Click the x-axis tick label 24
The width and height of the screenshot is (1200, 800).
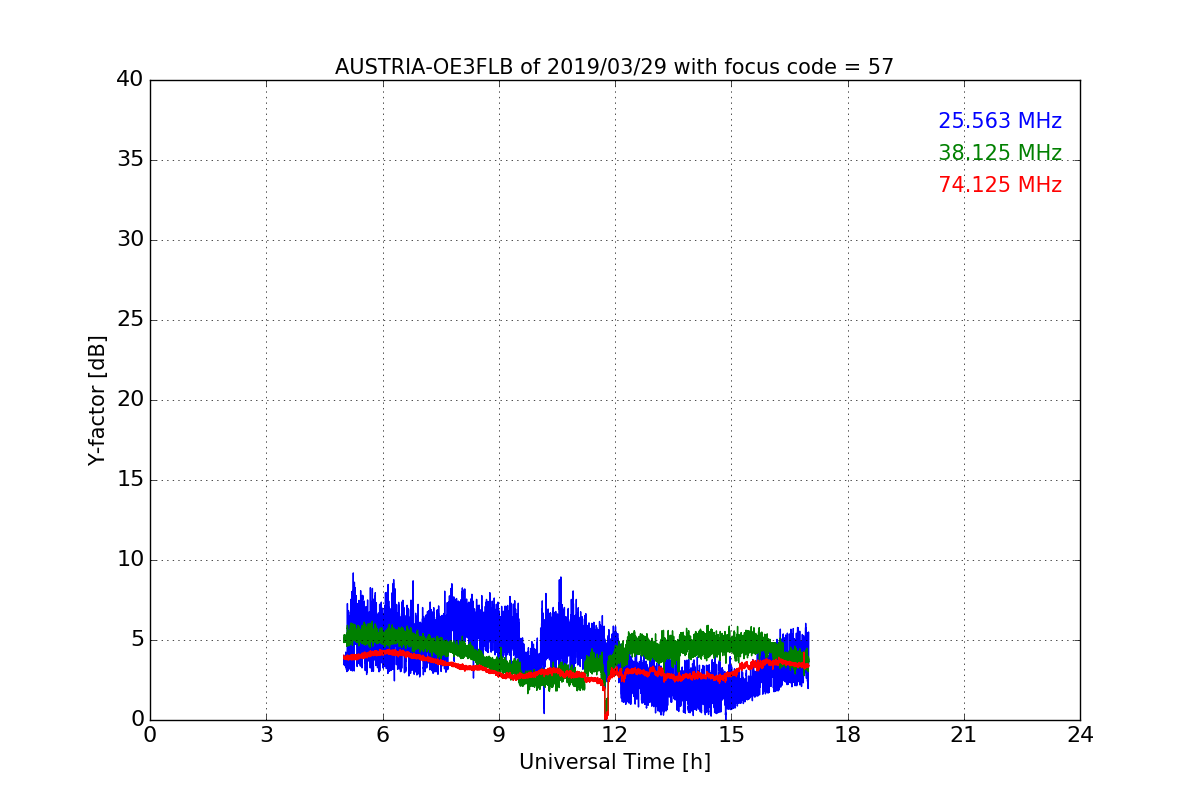coord(1080,735)
